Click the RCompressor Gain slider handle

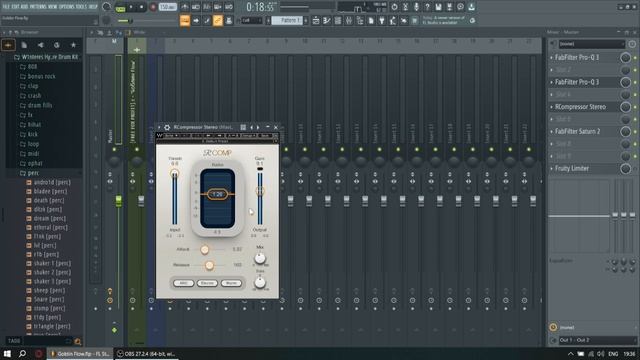[x=260, y=191]
